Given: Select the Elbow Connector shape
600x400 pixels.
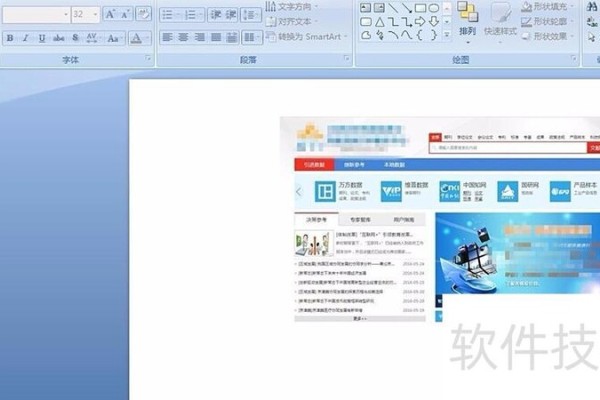Looking at the screenshot, I should point(393,22).
